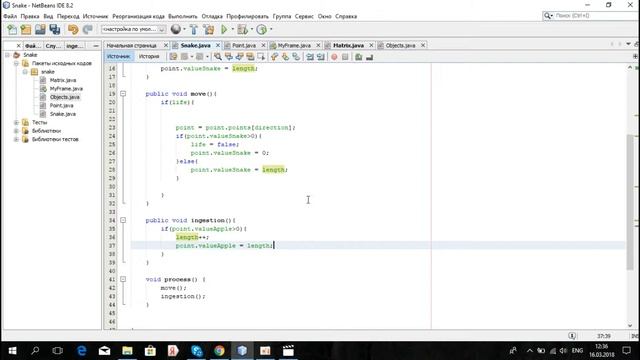
Task: Open the Файл menu
Action: tap(10, 16)
